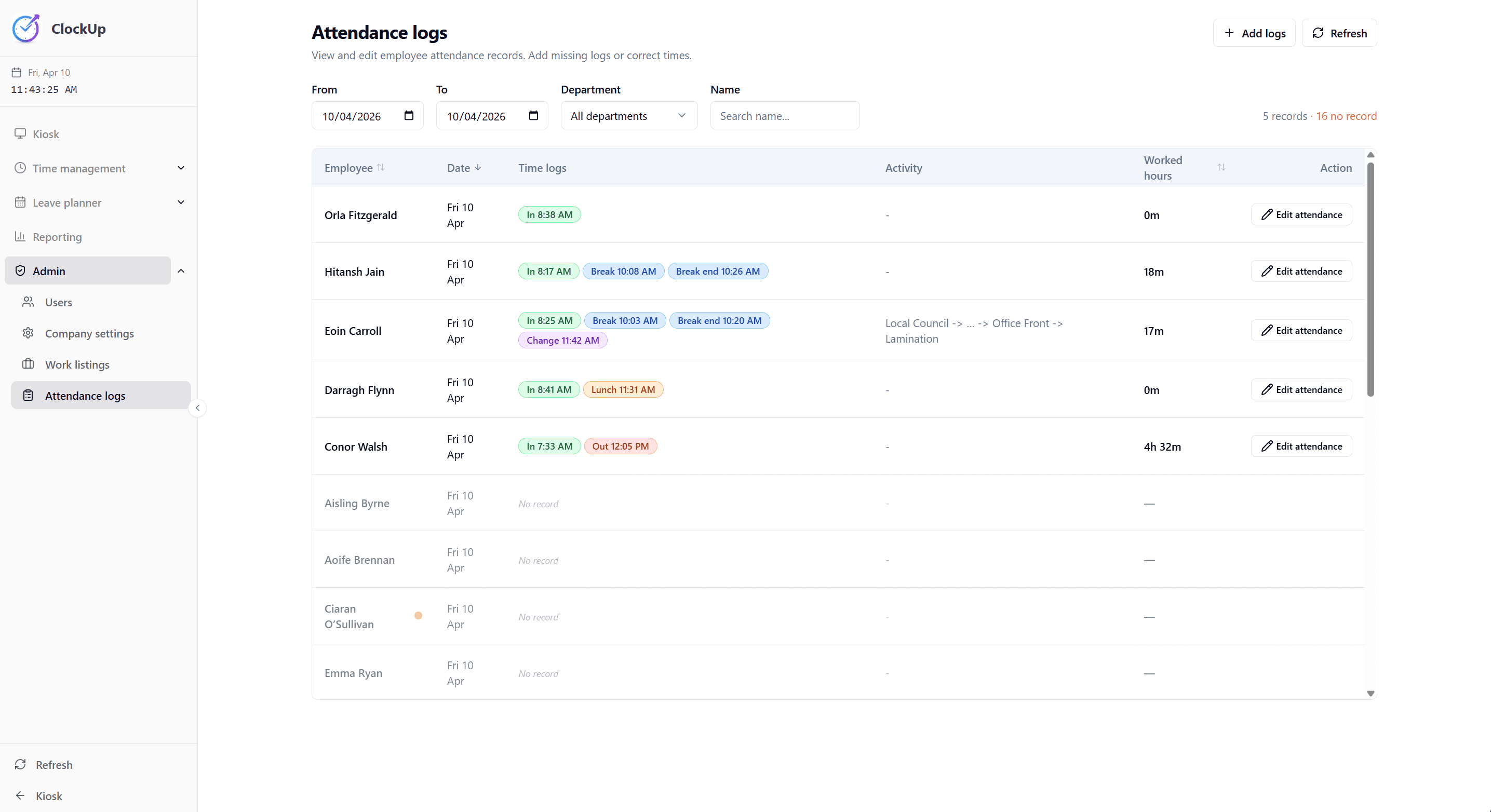Open the To date calendar picker icon
This screenshot has width=1491, height=812.
[x=533, y=116]
